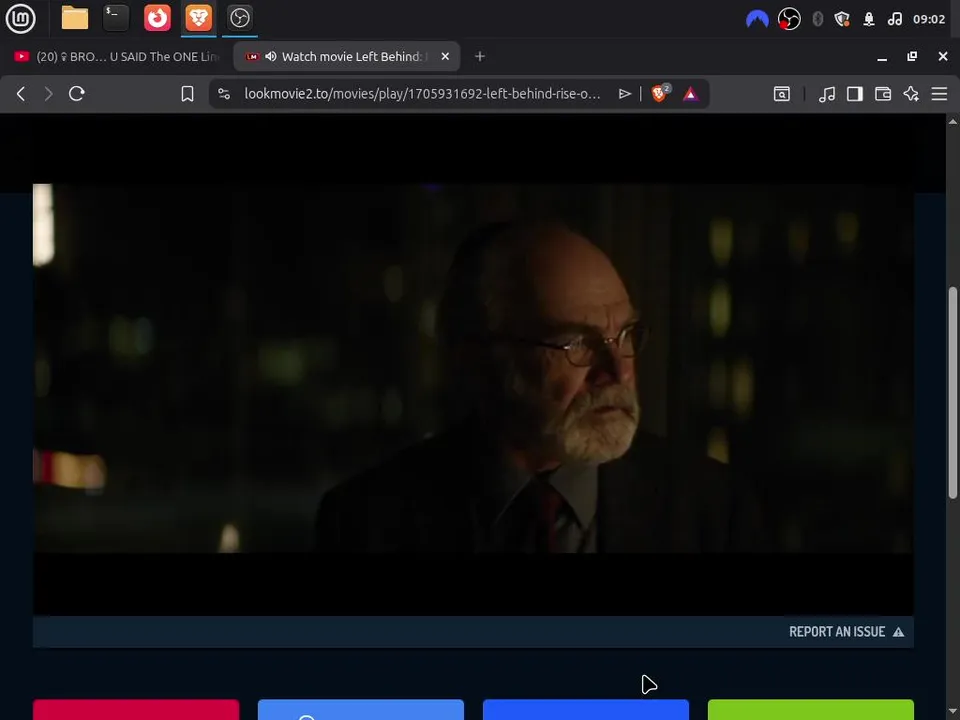Close the 'Watch movie Left Behind' tab
The width and height of the screenshot is (960, 720).
click(x=445, y=56)
